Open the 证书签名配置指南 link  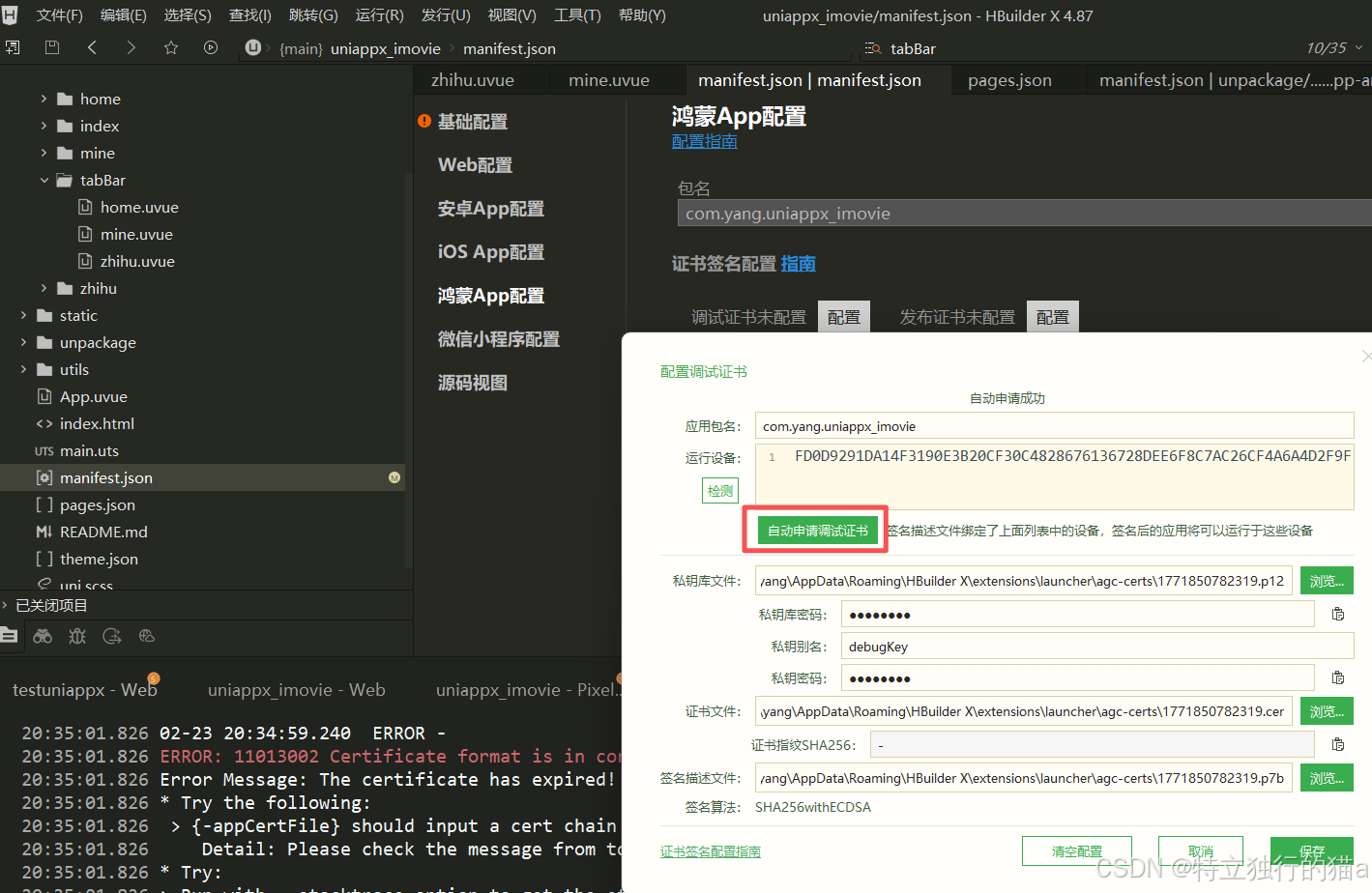coord(711,851)
